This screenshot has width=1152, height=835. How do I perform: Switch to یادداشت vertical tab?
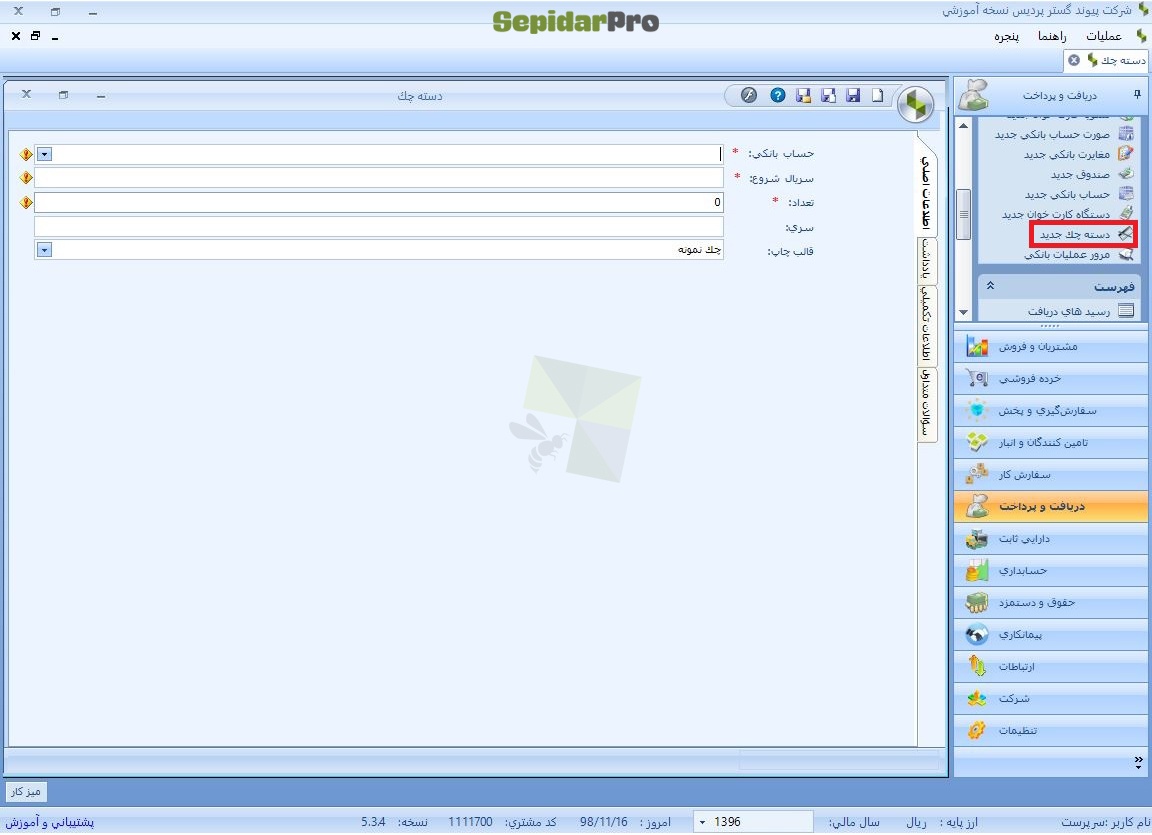(927, 260)
